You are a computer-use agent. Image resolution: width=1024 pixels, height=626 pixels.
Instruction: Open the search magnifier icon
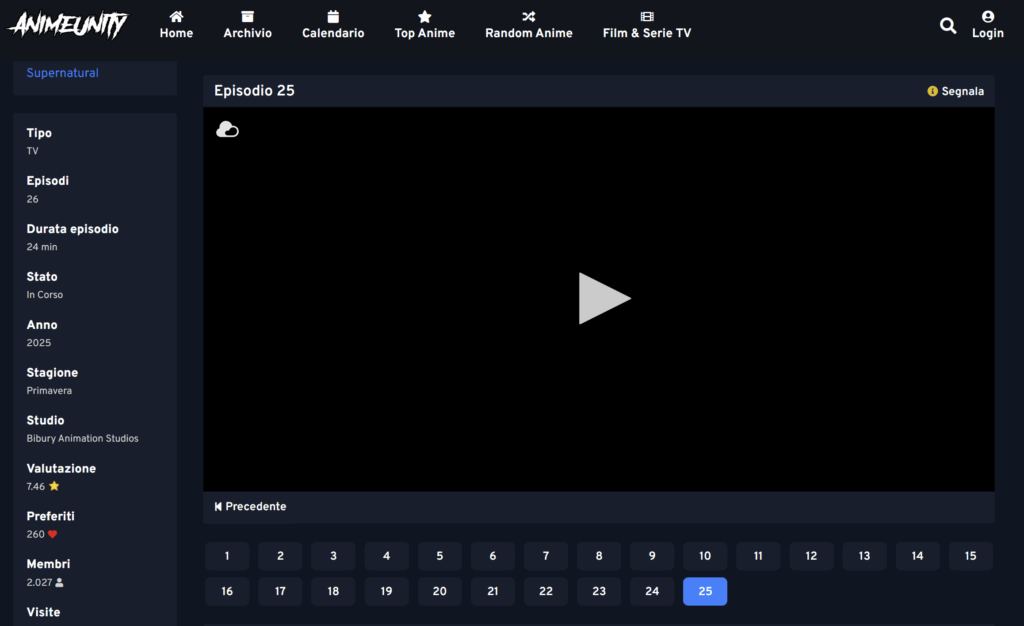pyautogui.click(x=948, y=26)
